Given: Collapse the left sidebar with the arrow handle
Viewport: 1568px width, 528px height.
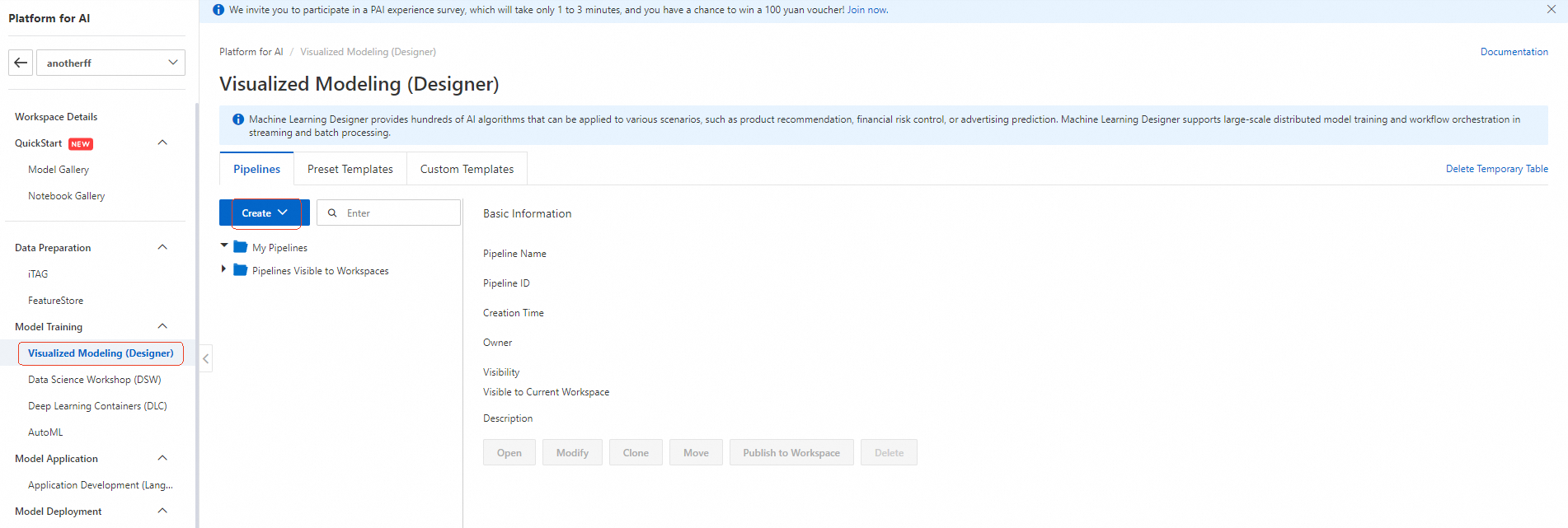Looking at the screenshot, I should click(205, 358).
